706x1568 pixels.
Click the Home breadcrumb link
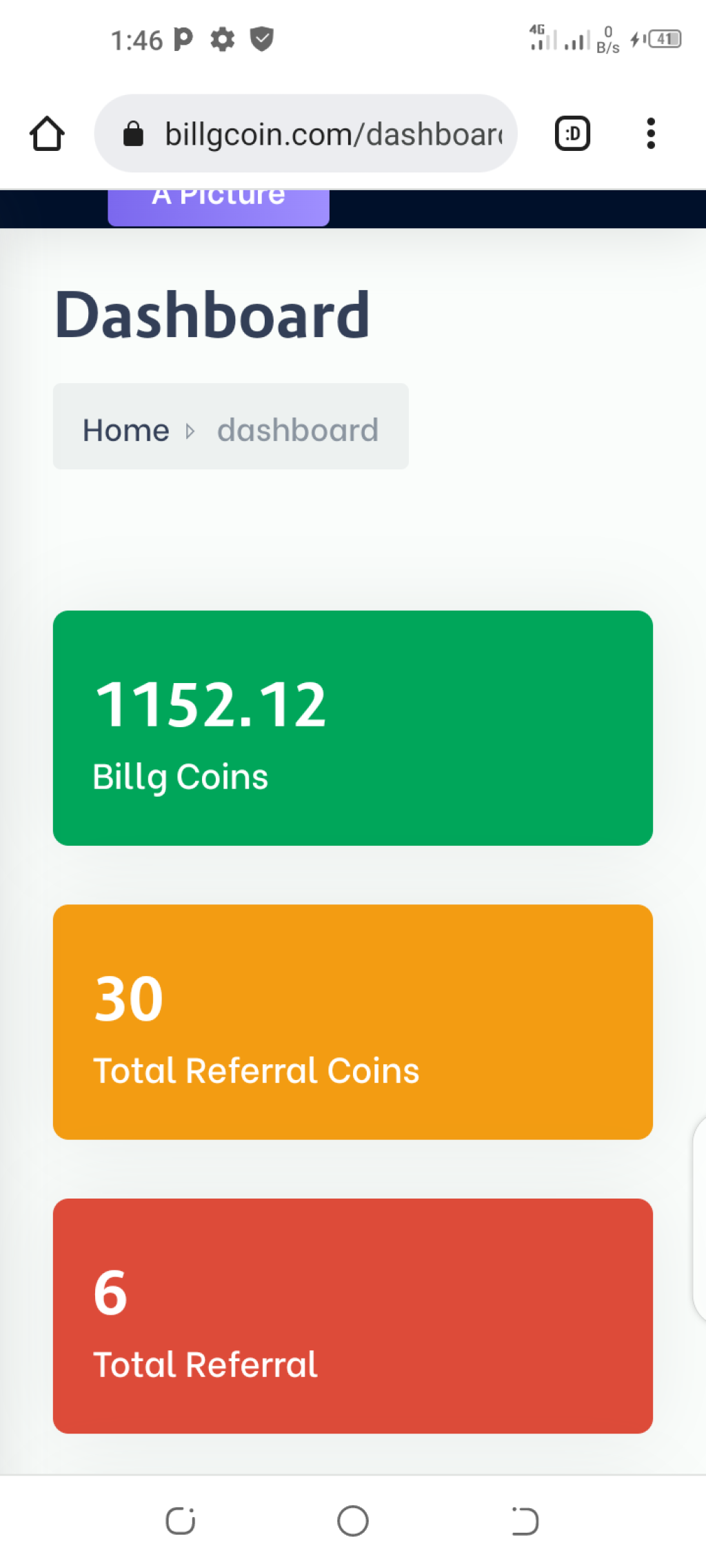126,429
